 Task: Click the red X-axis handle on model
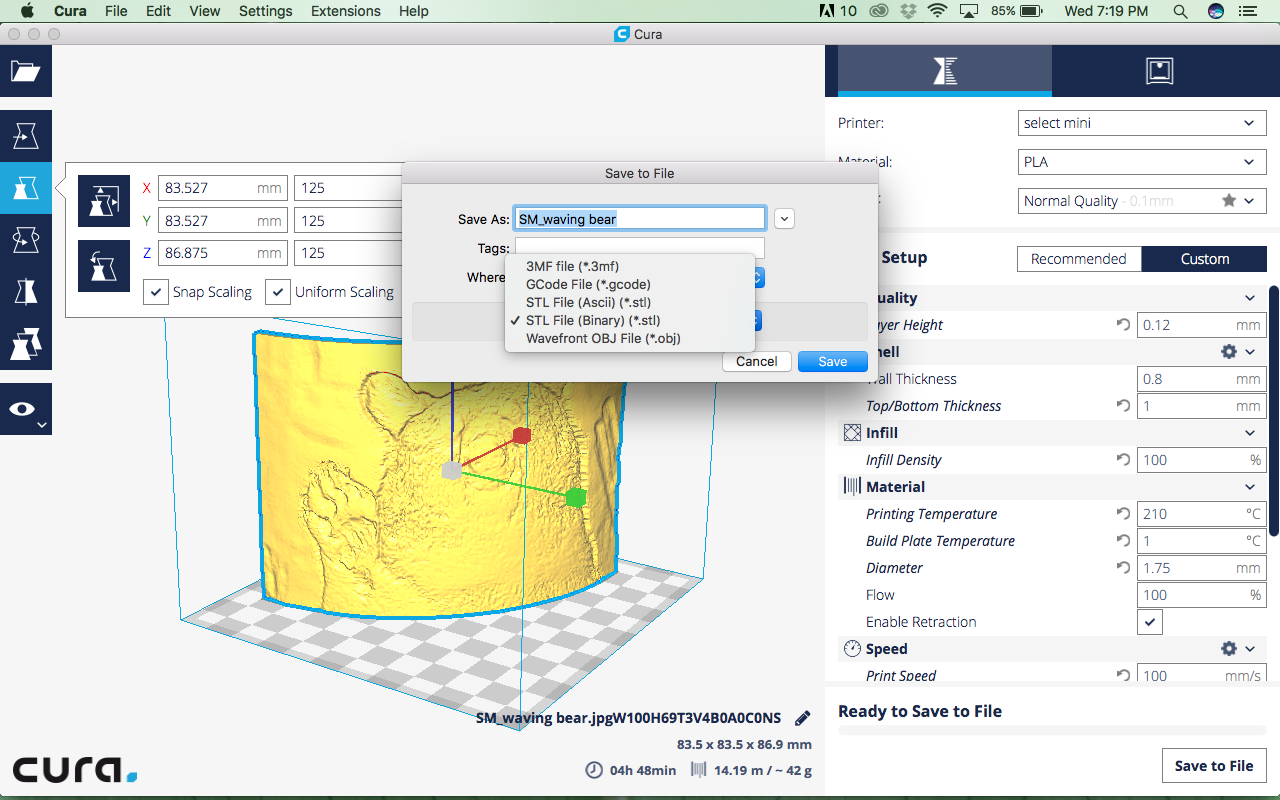[521, 435]
